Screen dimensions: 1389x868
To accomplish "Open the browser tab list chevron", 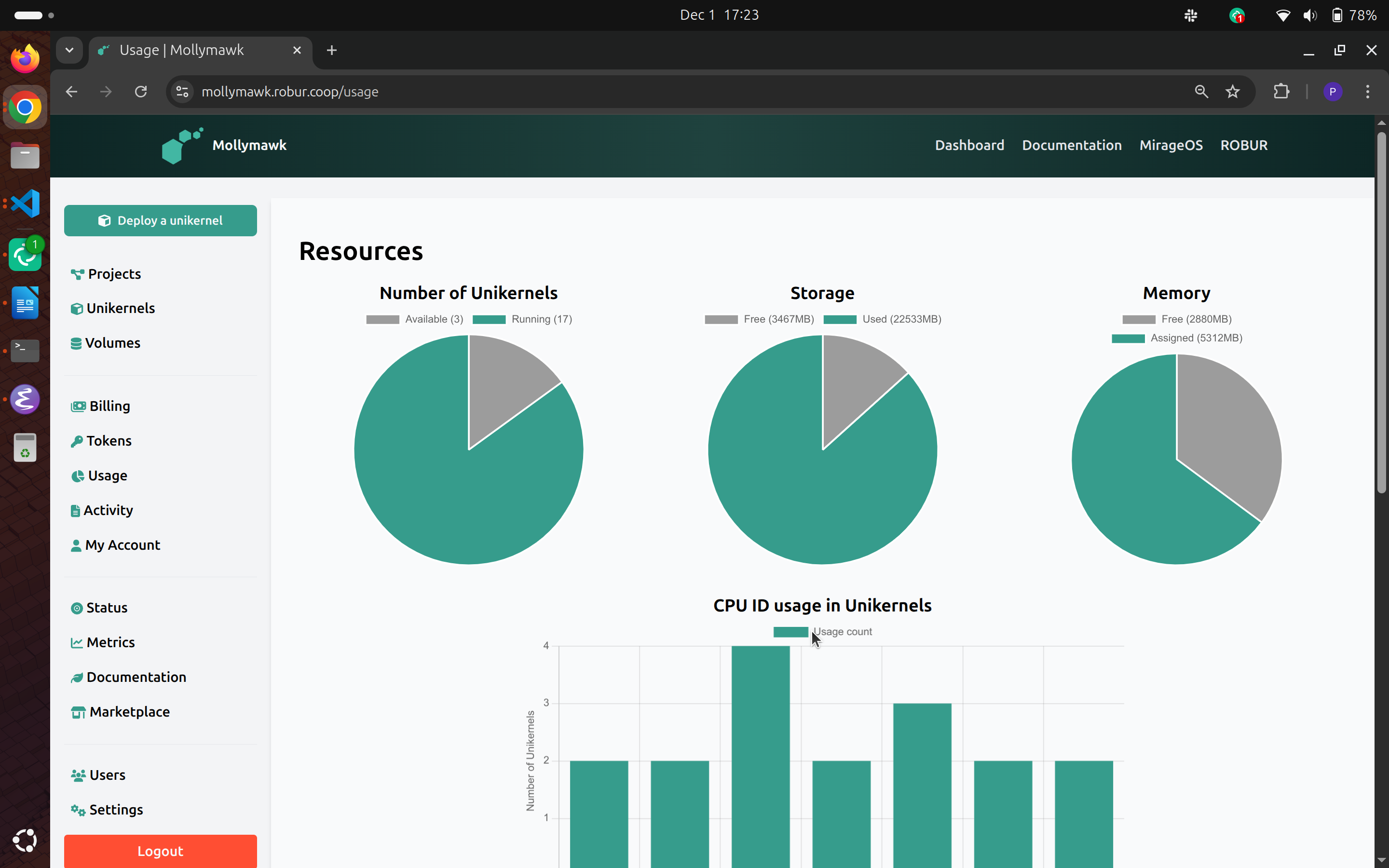I will click(69, 50).
